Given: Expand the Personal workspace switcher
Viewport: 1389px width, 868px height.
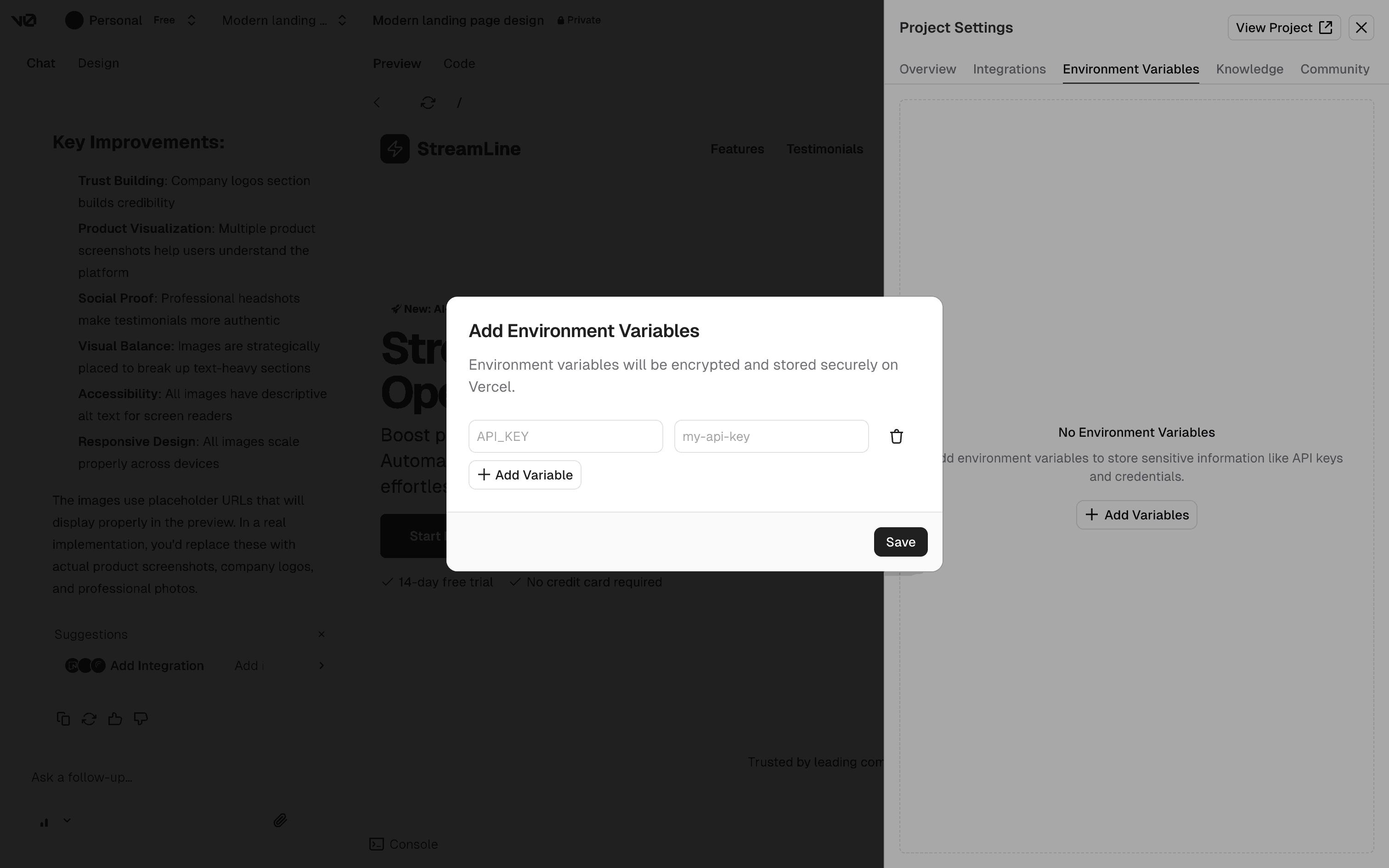Looking at the screenshot, I should click(x=192, y=21).
